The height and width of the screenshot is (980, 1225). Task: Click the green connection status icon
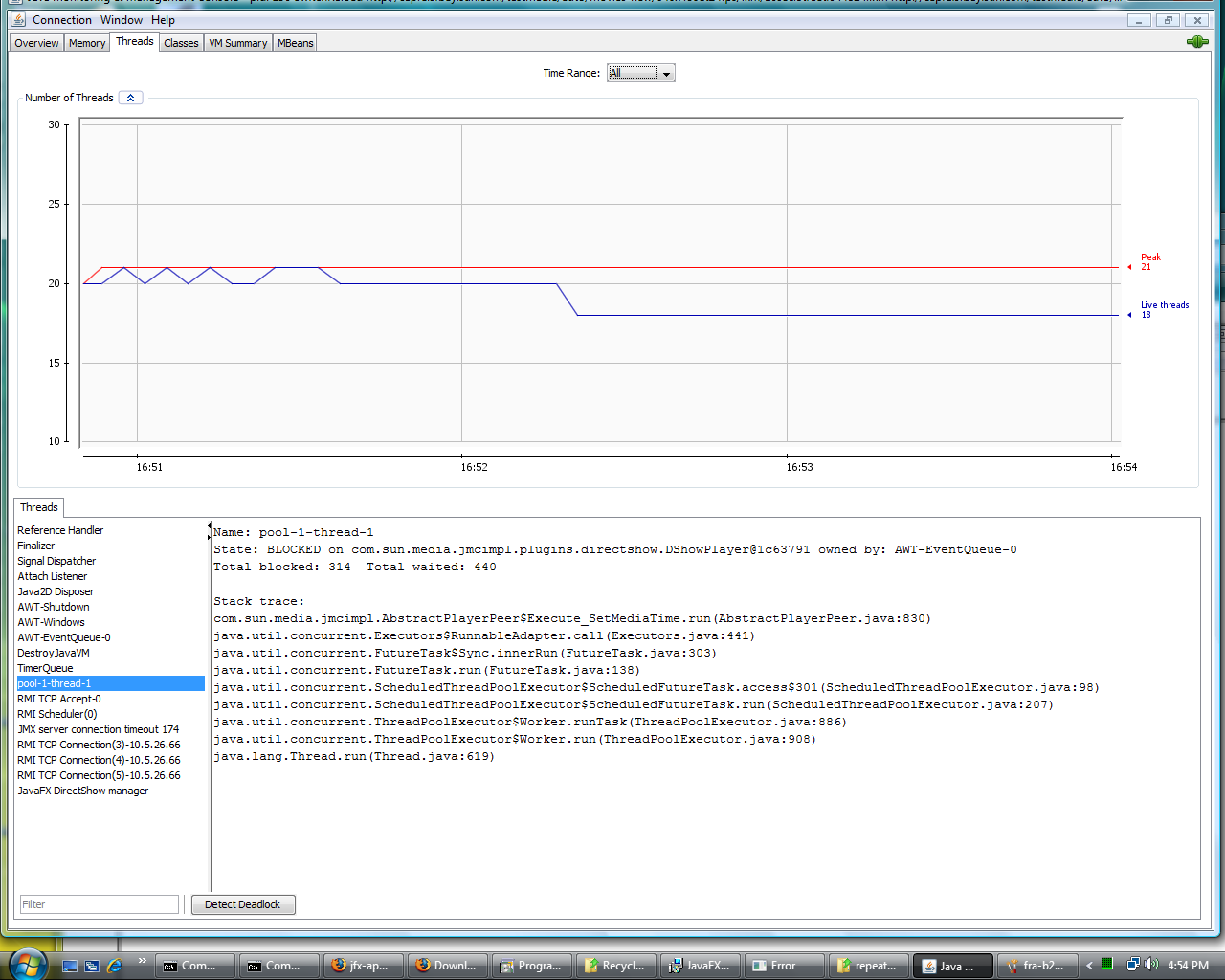pos(1196,42)
